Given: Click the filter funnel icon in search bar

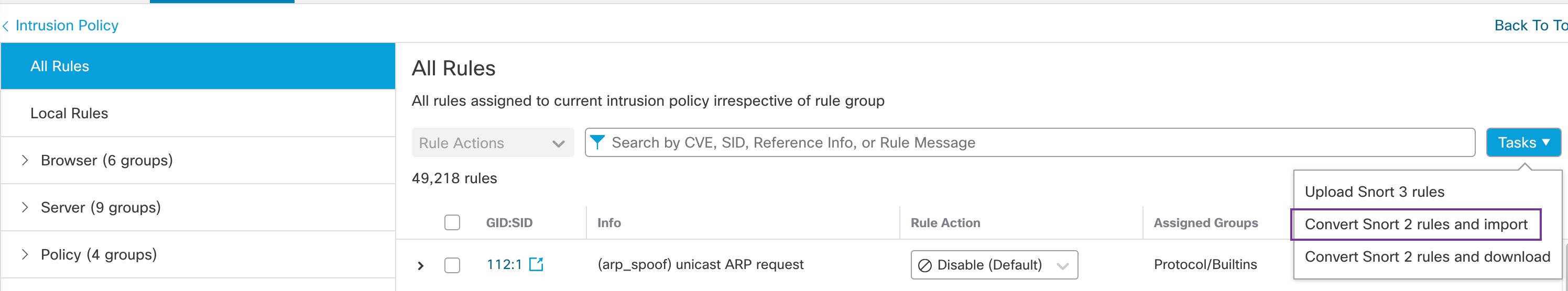Looking at the screenshot, I should click(x=598, y=142).
